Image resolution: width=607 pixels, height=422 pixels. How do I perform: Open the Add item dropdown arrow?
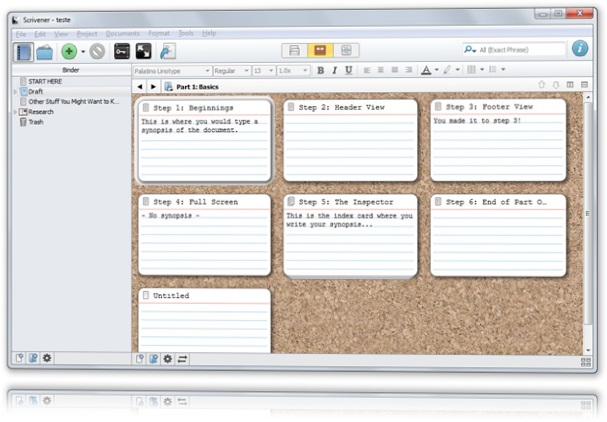point(83,51)
